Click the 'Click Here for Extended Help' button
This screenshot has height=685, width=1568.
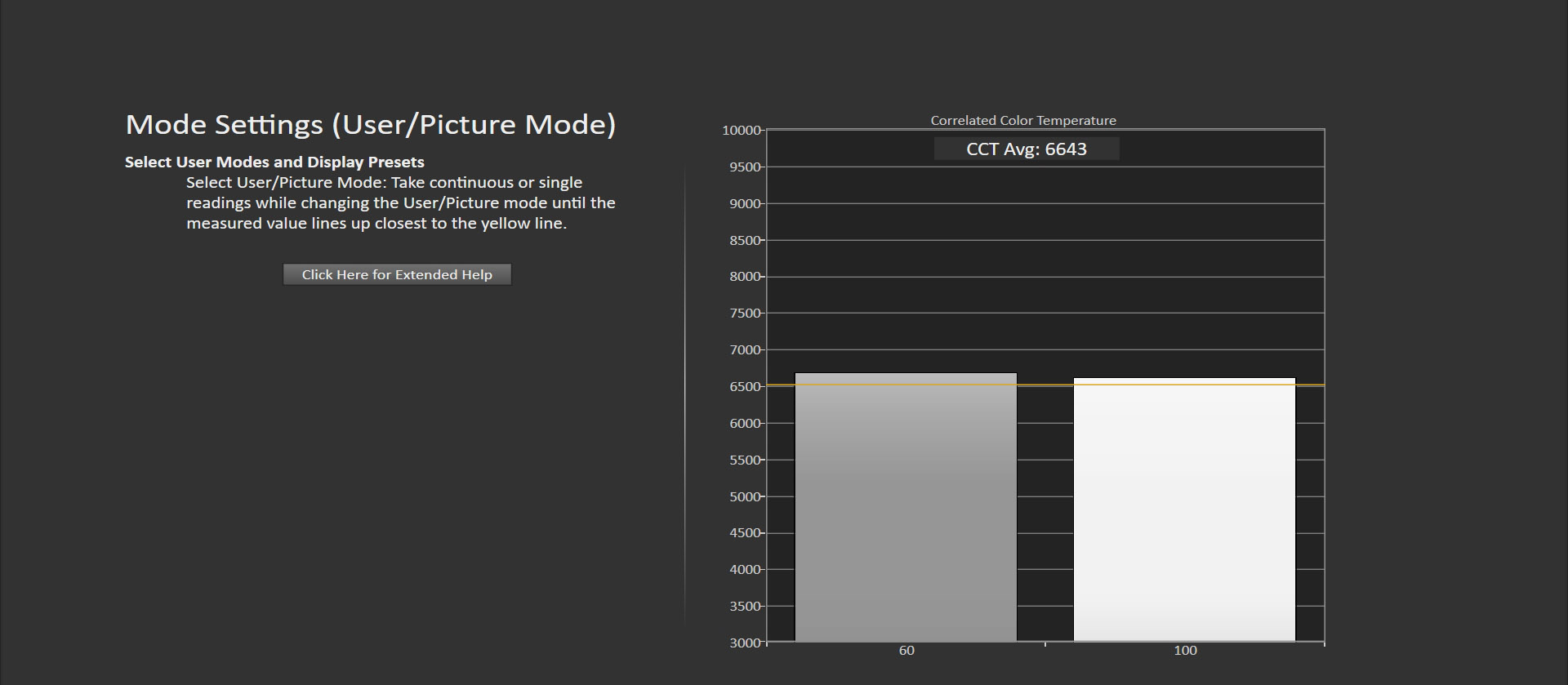397,274
